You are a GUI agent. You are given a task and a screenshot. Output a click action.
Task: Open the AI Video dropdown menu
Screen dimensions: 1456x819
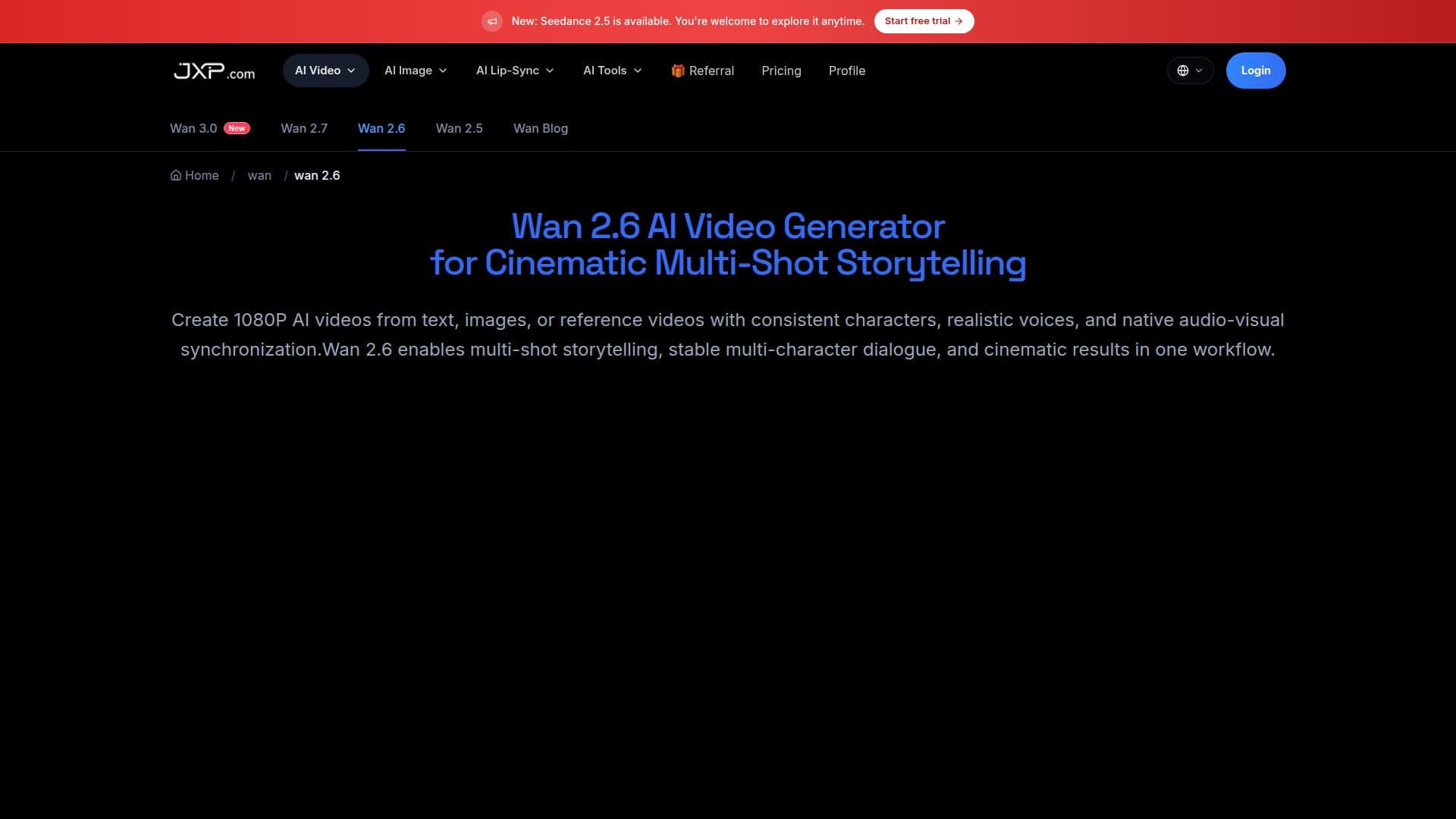click(325, 71)
